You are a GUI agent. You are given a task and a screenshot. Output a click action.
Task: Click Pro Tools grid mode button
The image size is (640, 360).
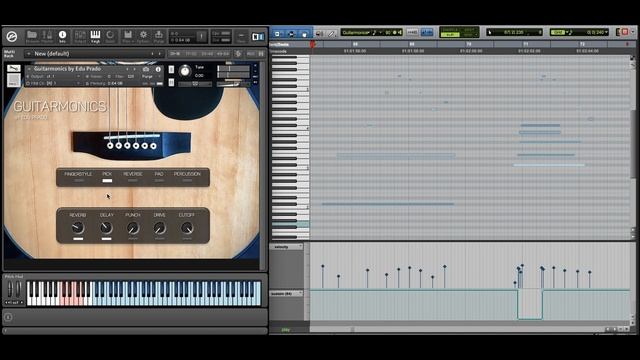[x=412, y=32]
